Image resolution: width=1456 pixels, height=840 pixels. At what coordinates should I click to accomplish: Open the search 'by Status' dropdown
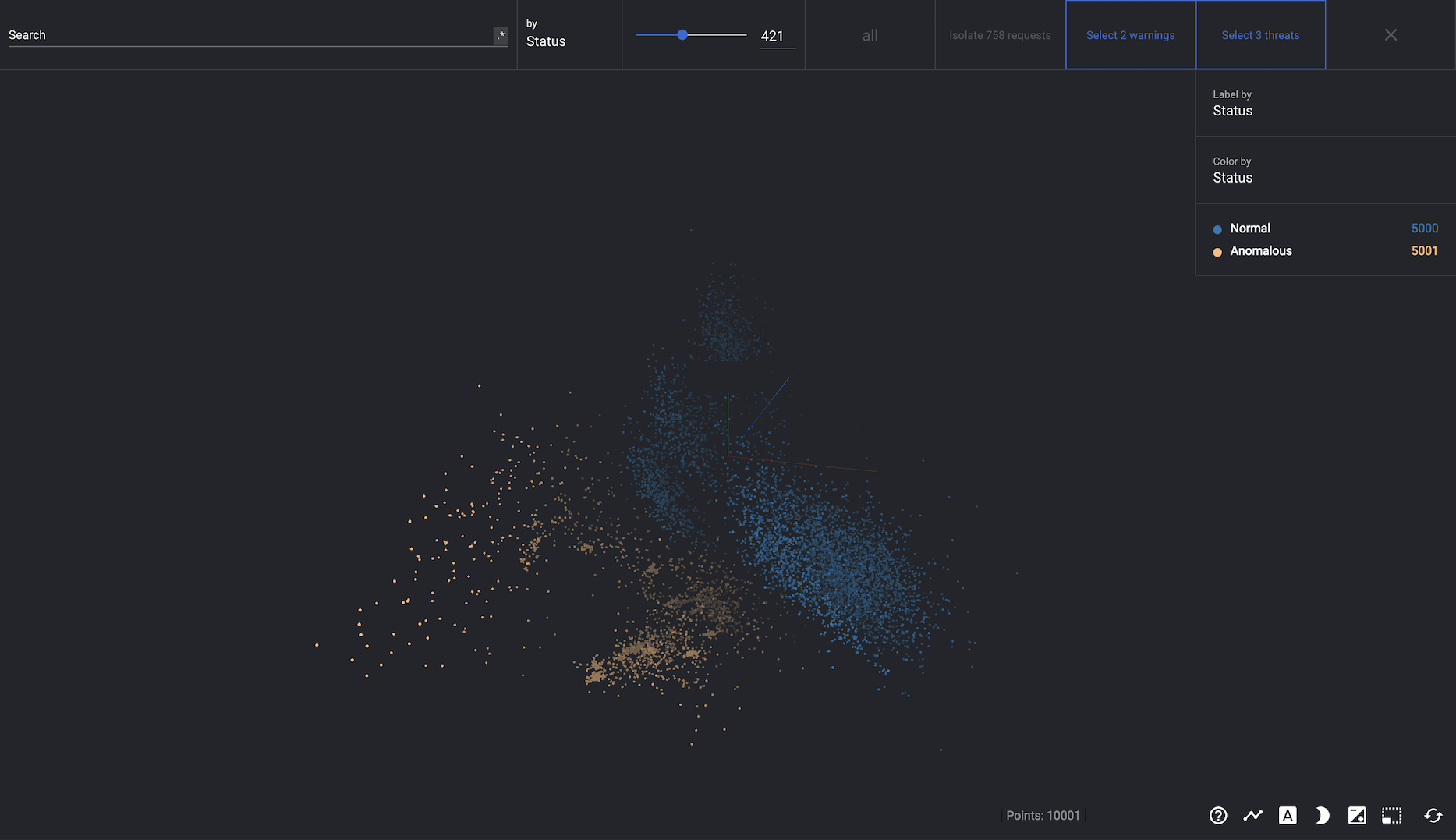tap(569, 35)
